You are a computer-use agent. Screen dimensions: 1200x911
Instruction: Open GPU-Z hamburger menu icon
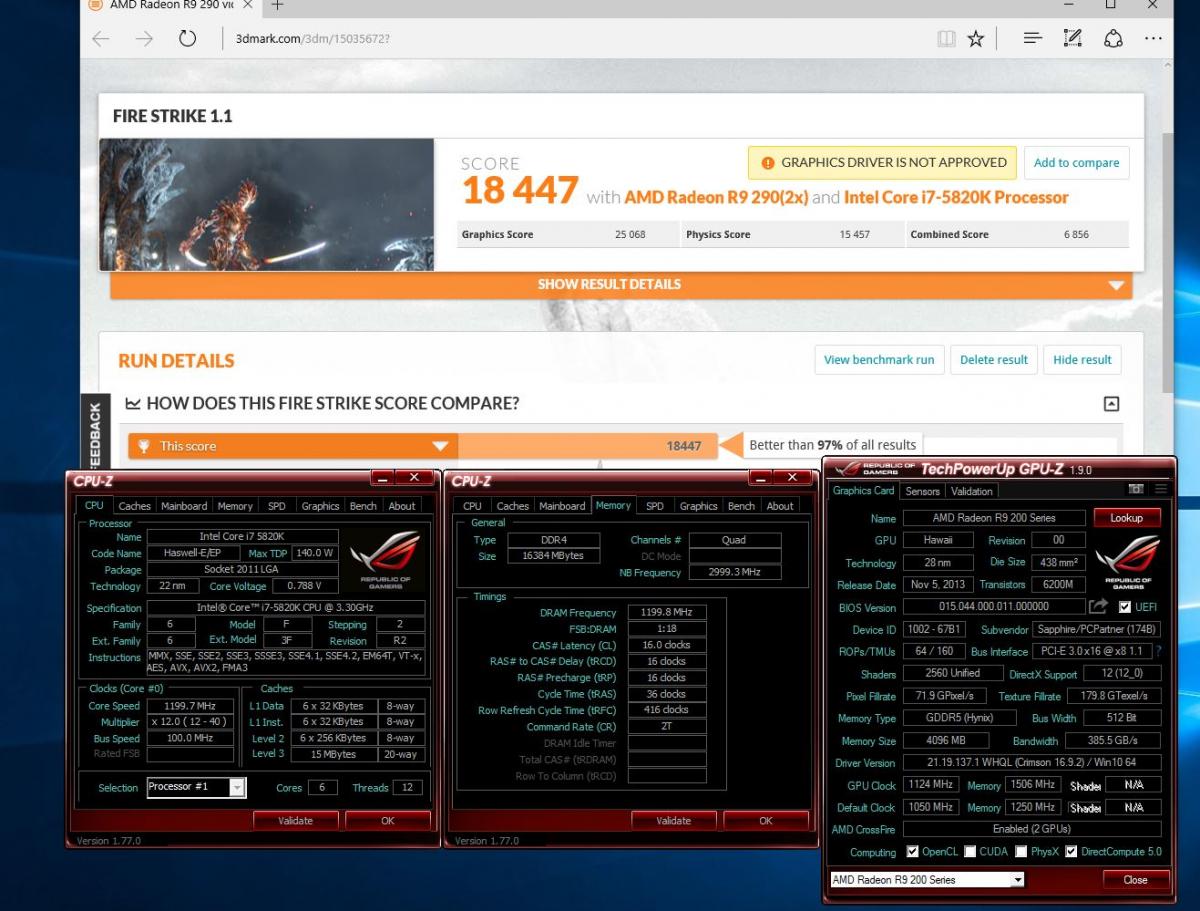pyautogui.click(x=1161, y=489)
